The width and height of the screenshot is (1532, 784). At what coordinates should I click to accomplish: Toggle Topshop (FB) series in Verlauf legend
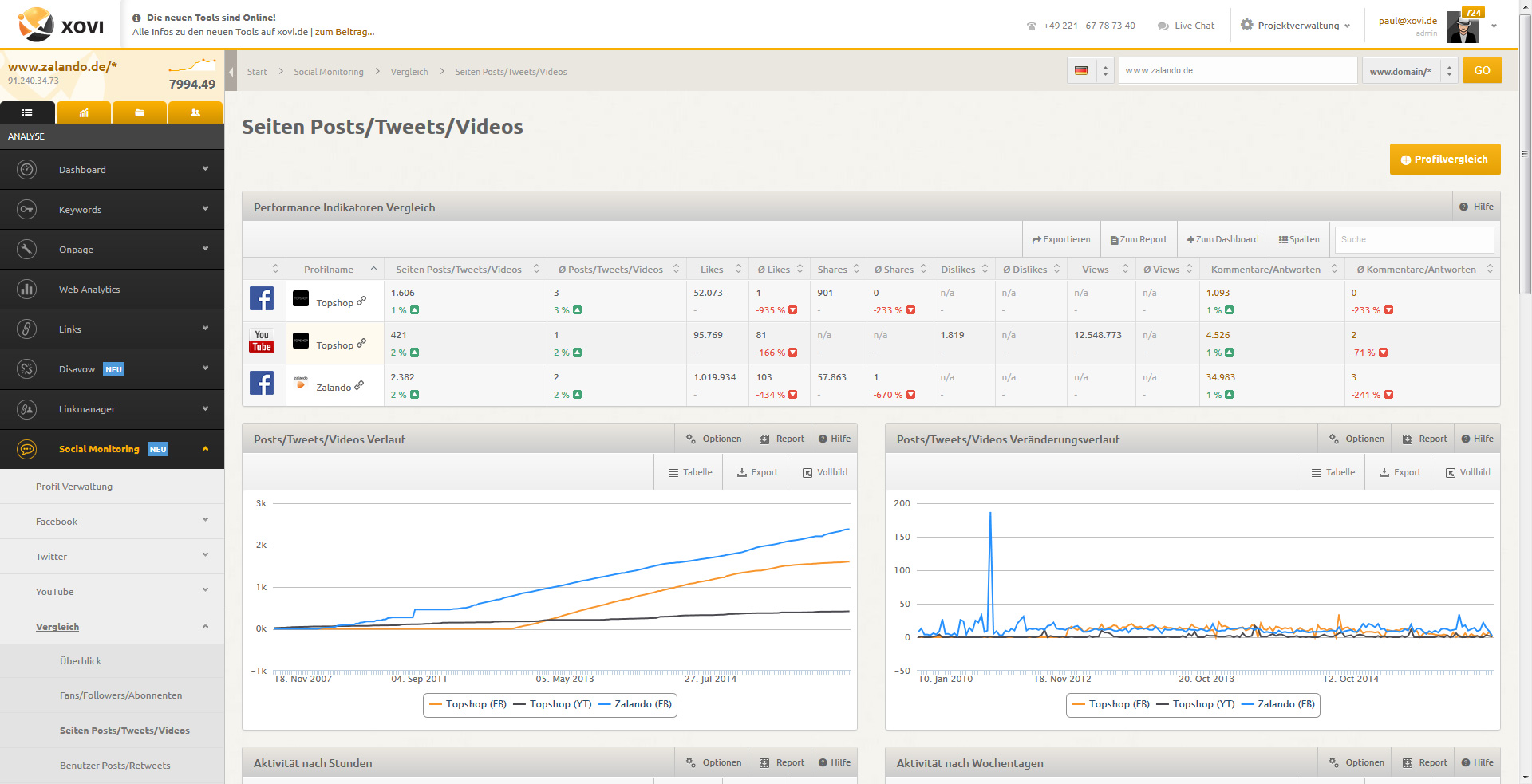click(x=468, y=704)
